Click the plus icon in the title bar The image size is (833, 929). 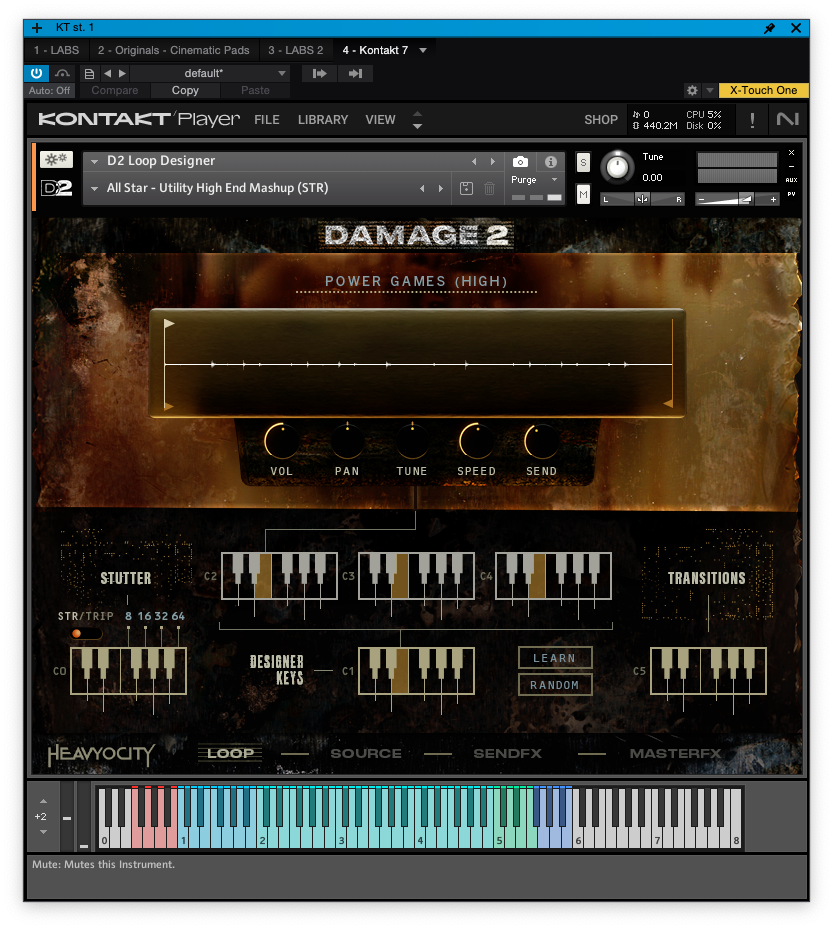tap(37, 28)
